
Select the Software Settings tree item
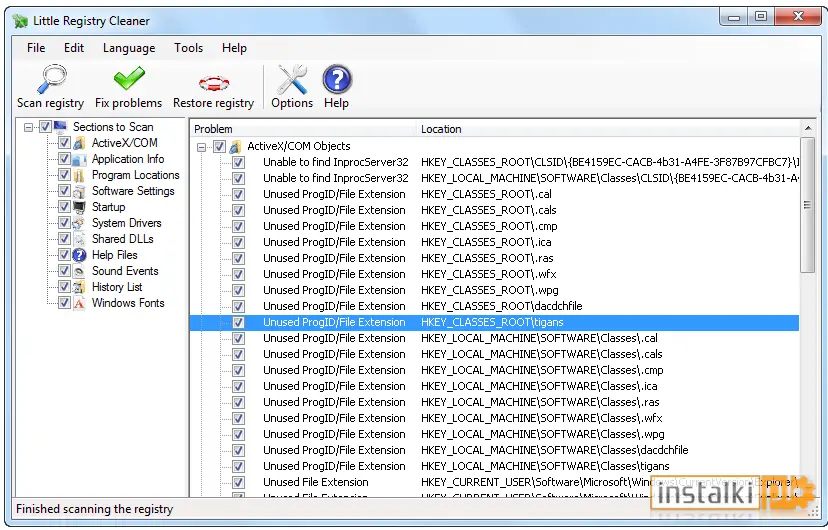(x=133, y=191)
